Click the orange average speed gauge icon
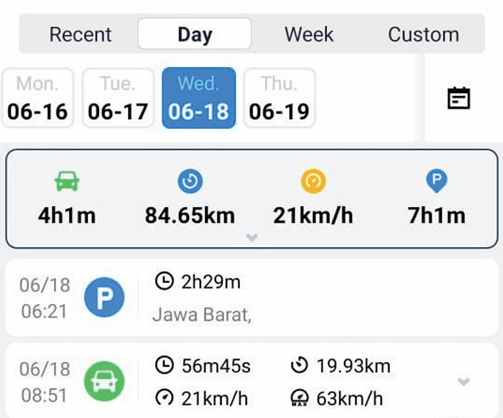The image size is (503, 418). (313, 181)
